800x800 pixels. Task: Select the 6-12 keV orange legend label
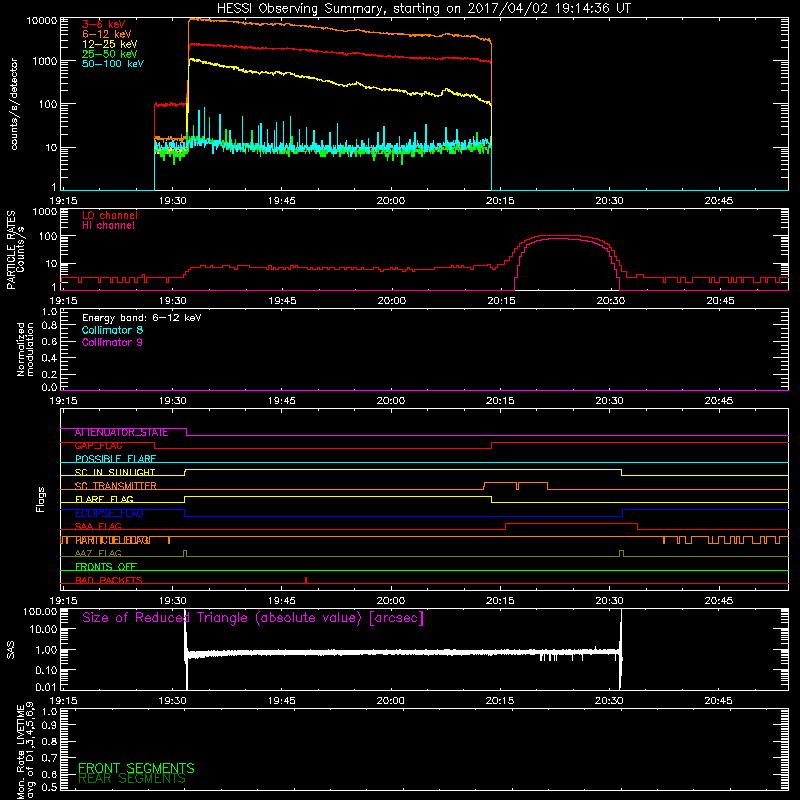click(107, 34)
